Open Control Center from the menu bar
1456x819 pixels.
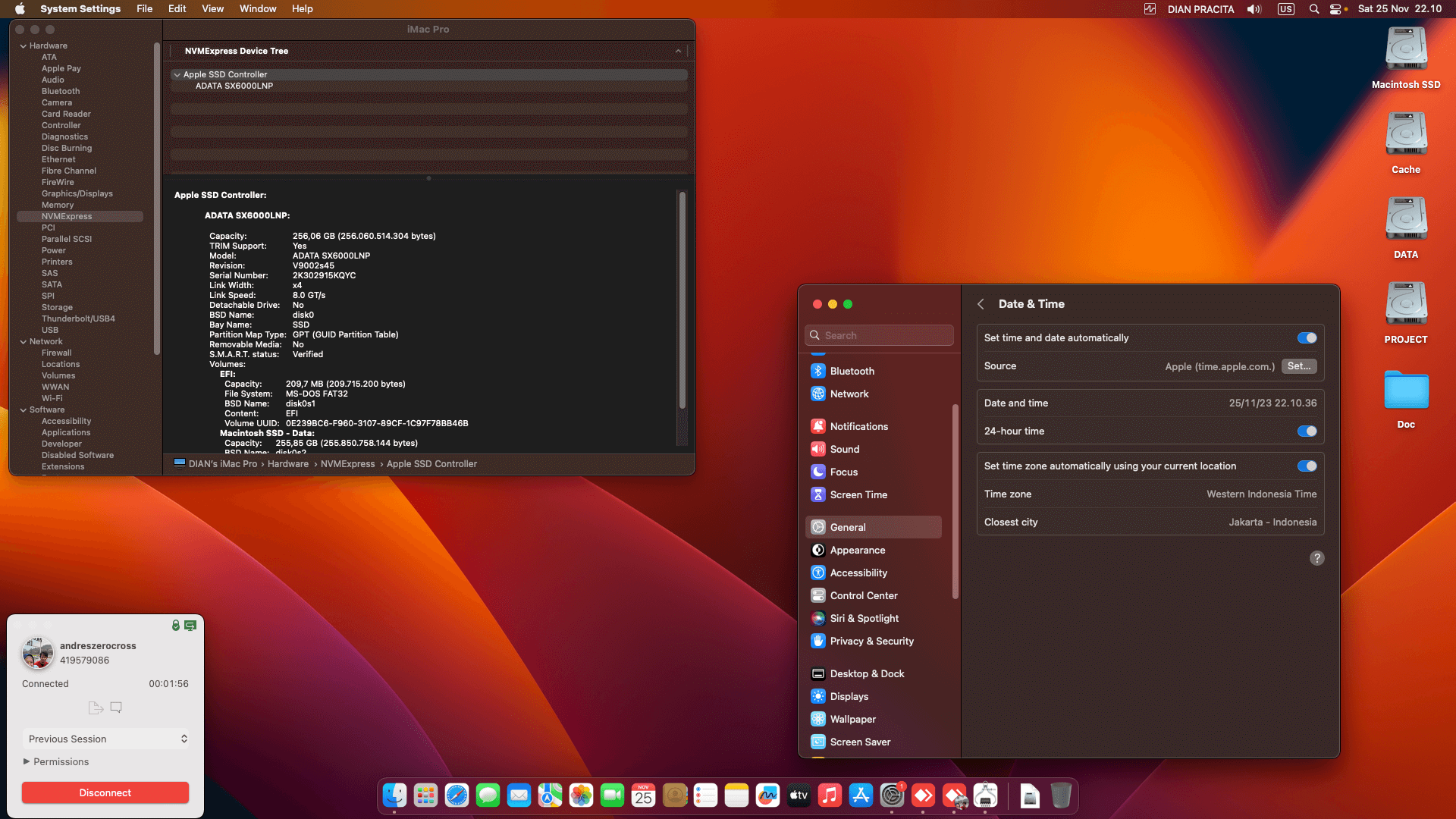tap(1336, 9)
